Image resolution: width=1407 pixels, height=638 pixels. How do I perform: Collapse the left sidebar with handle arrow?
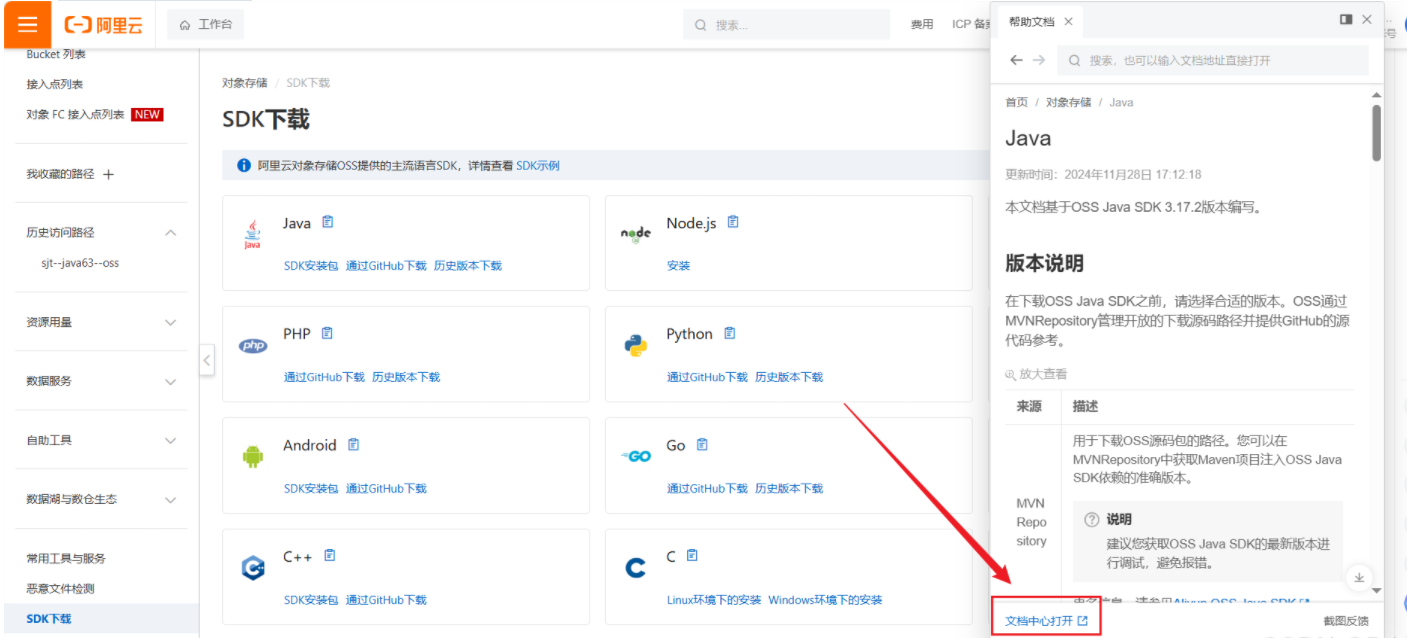click(x=207, y=360)
